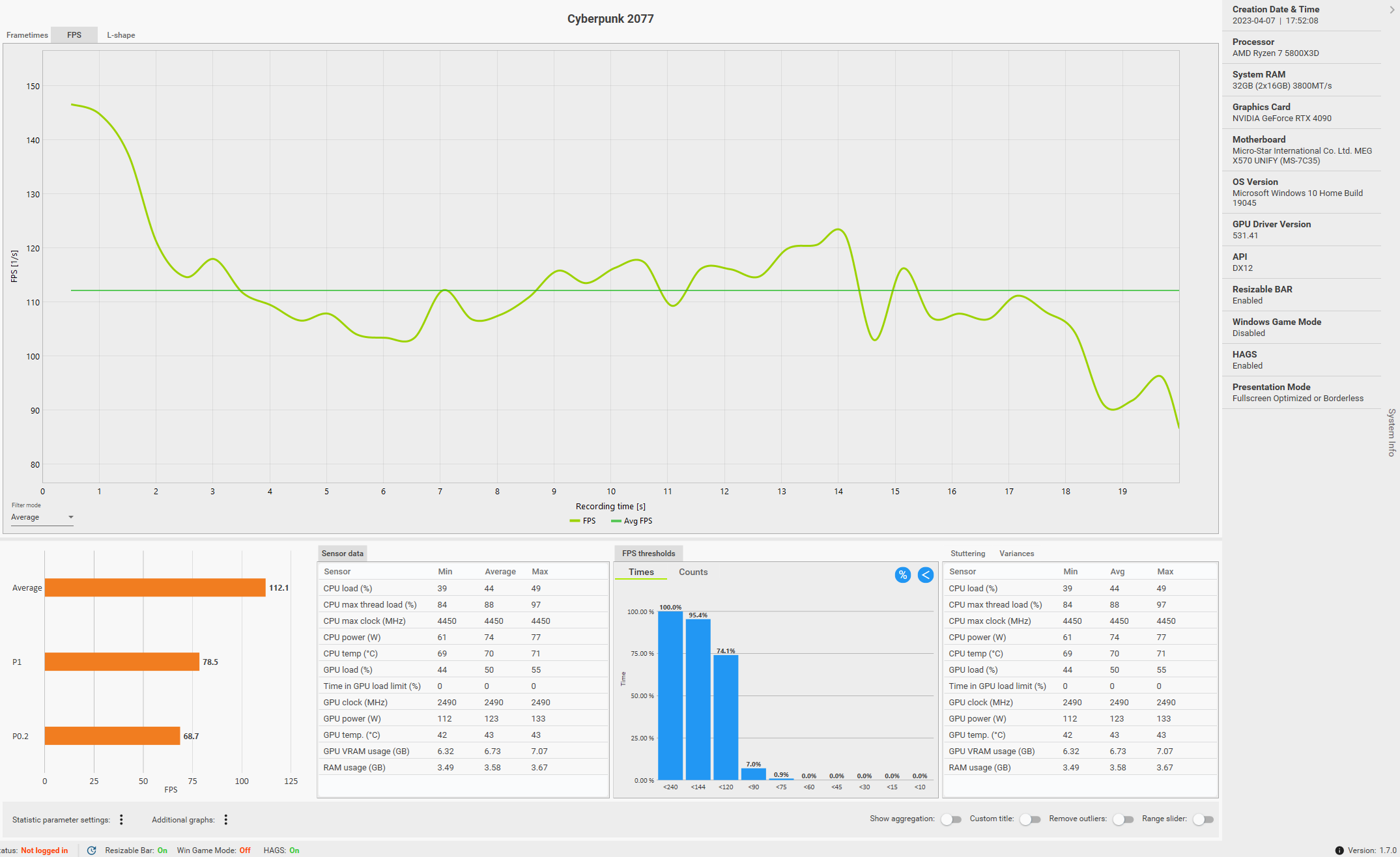The image size is (1400, 857).
Task: Switch to the Frametimes tab
Action: [27, 35]
